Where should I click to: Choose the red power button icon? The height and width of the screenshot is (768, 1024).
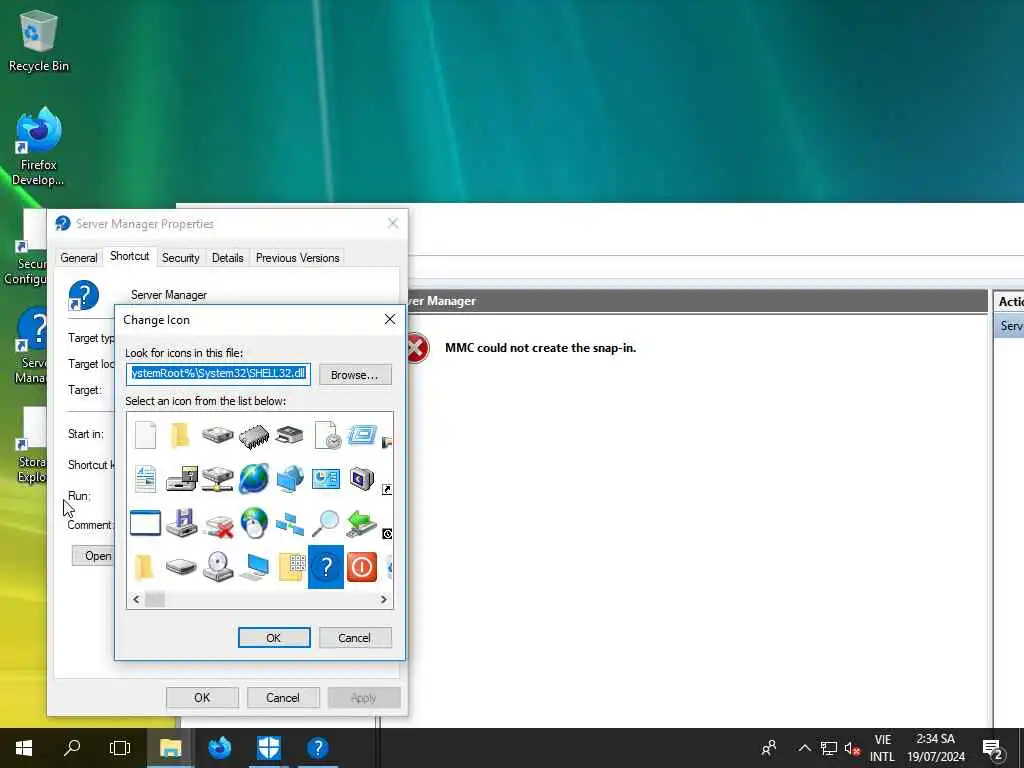pos(362,567)
